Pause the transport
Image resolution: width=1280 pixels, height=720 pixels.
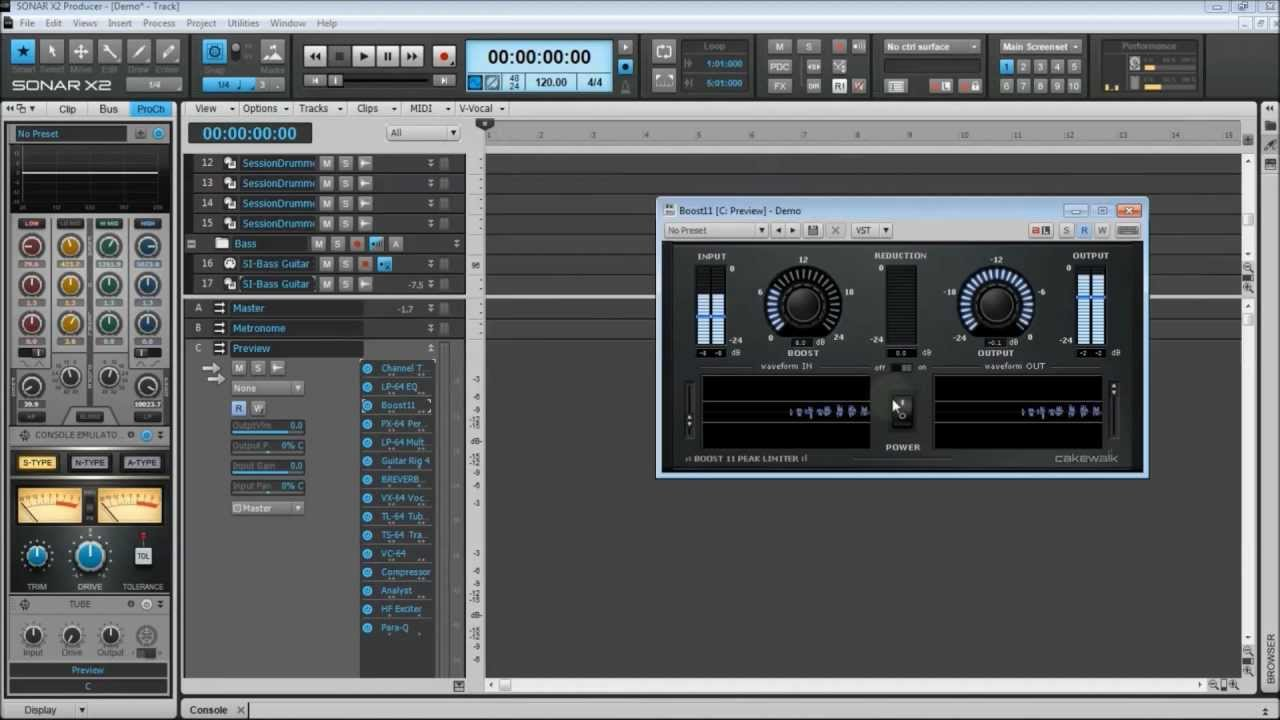coord(387,57)
